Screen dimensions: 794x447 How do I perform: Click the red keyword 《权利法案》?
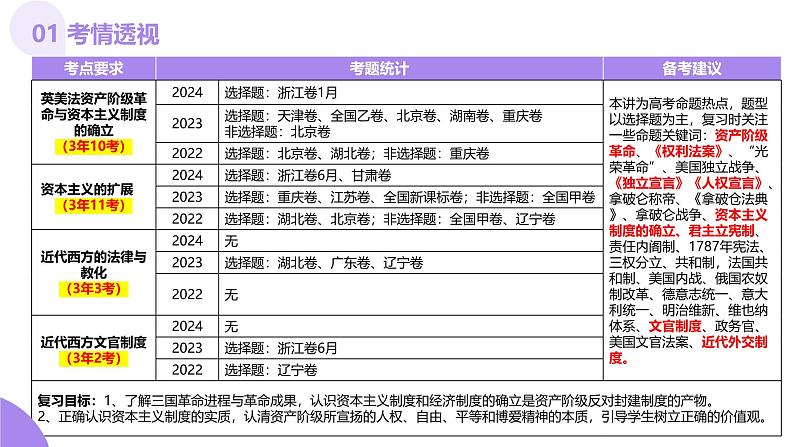pos(687,151)
